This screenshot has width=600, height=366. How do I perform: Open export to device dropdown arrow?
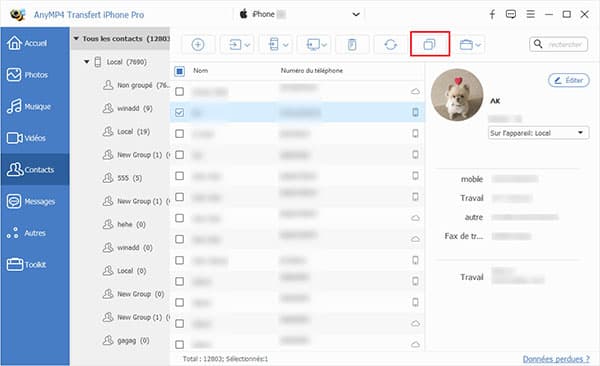point(285,45)
